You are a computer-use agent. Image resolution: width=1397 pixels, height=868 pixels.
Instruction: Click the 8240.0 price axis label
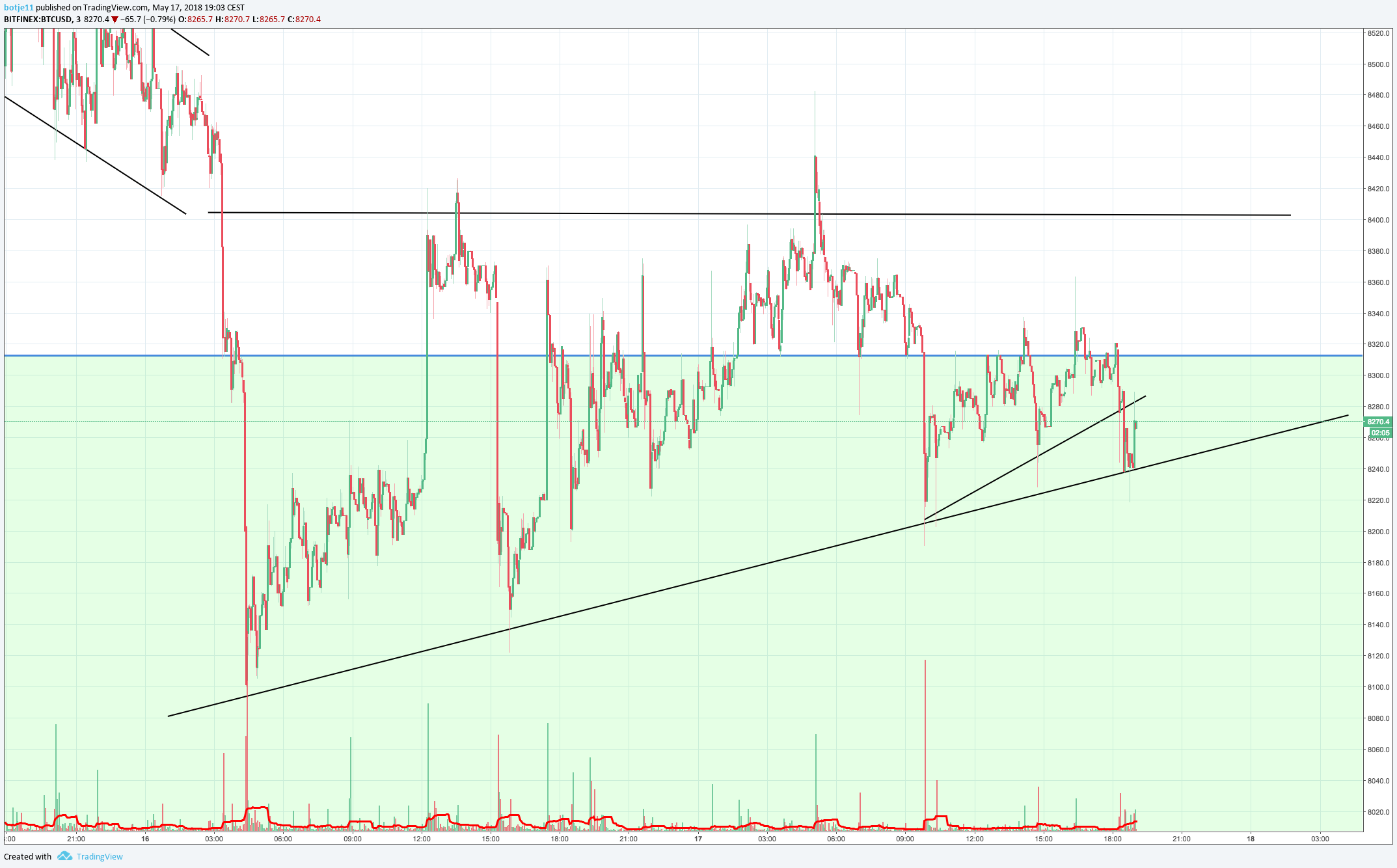[x=1378, y=469]
